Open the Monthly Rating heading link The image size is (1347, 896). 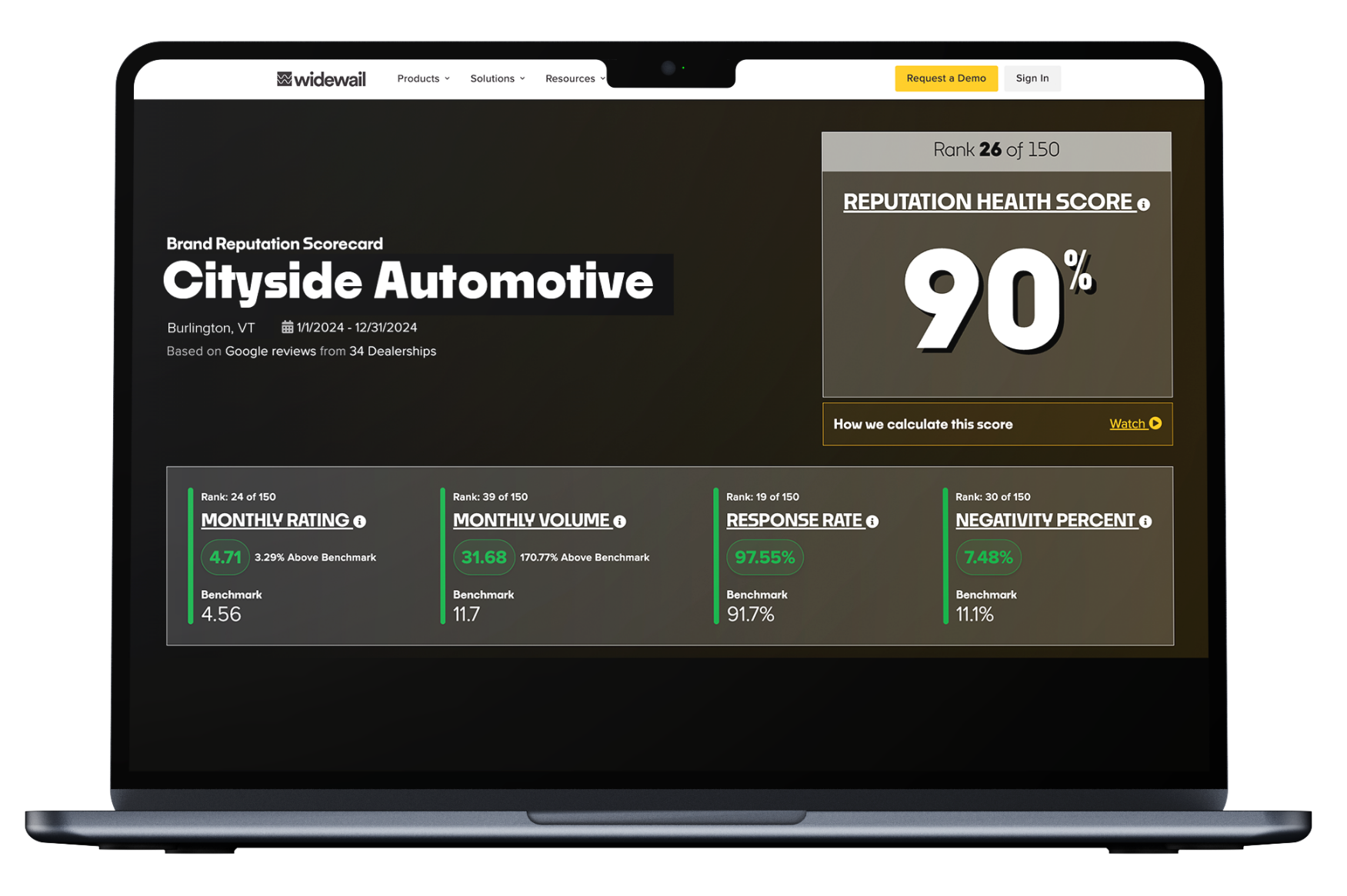click(275, 521)
